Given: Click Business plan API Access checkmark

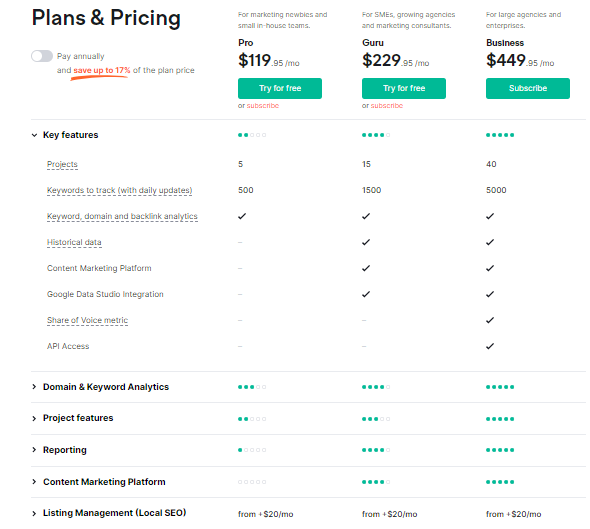Looking at the screenshot, I should 490,346.
